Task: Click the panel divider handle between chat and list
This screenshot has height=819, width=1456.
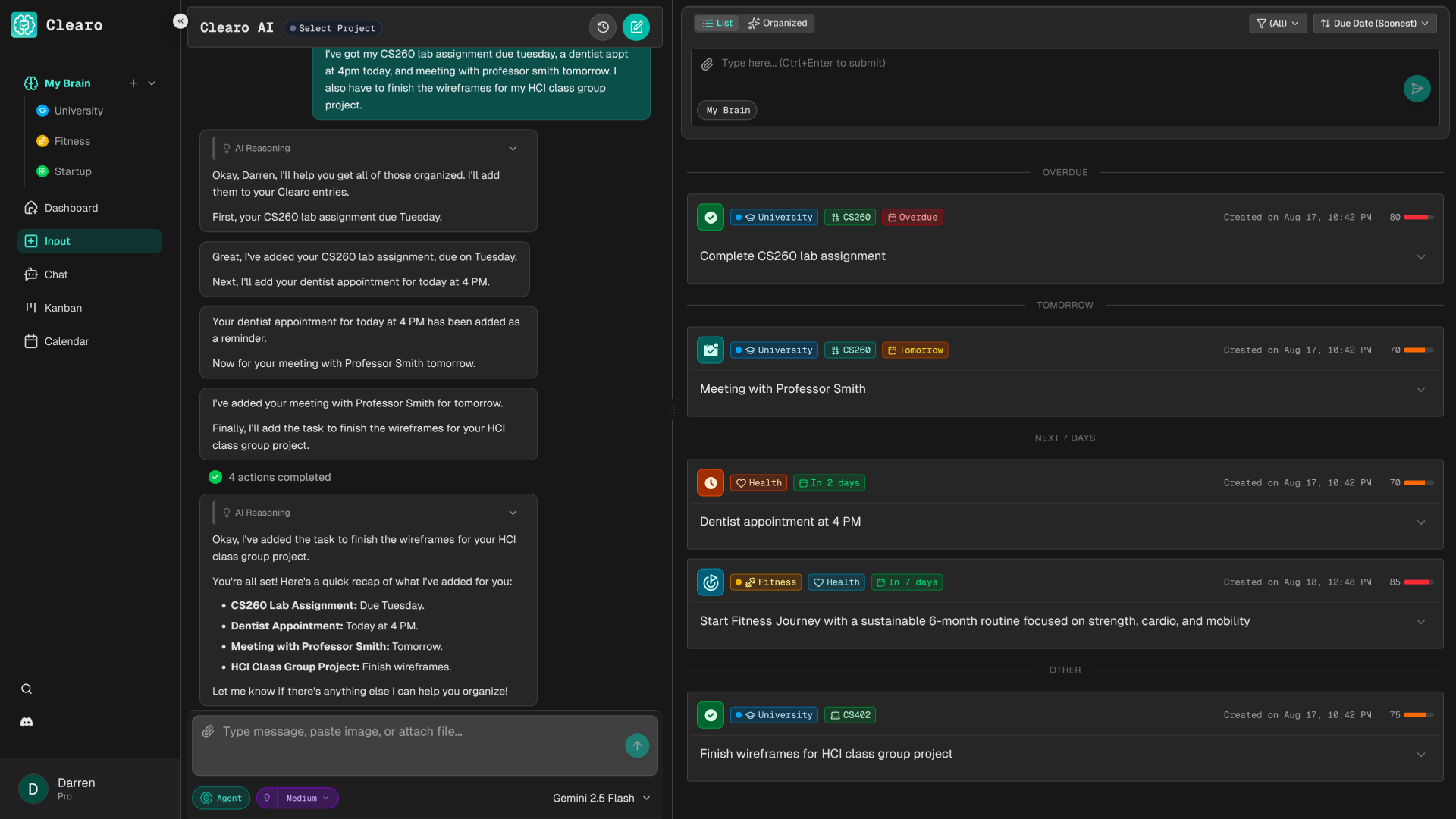Action: click(672, 409)
